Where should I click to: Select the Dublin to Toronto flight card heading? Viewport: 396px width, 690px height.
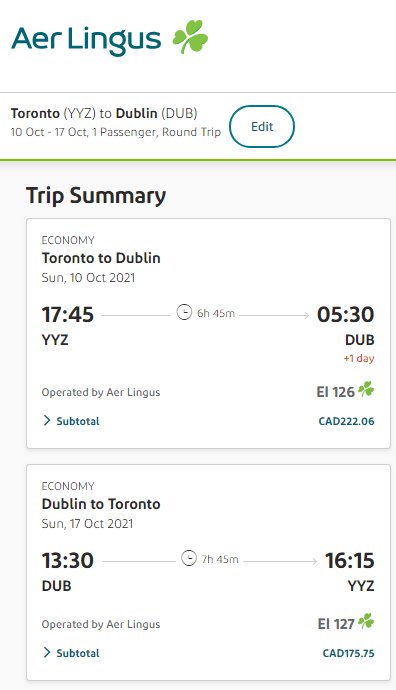(101, 504)
